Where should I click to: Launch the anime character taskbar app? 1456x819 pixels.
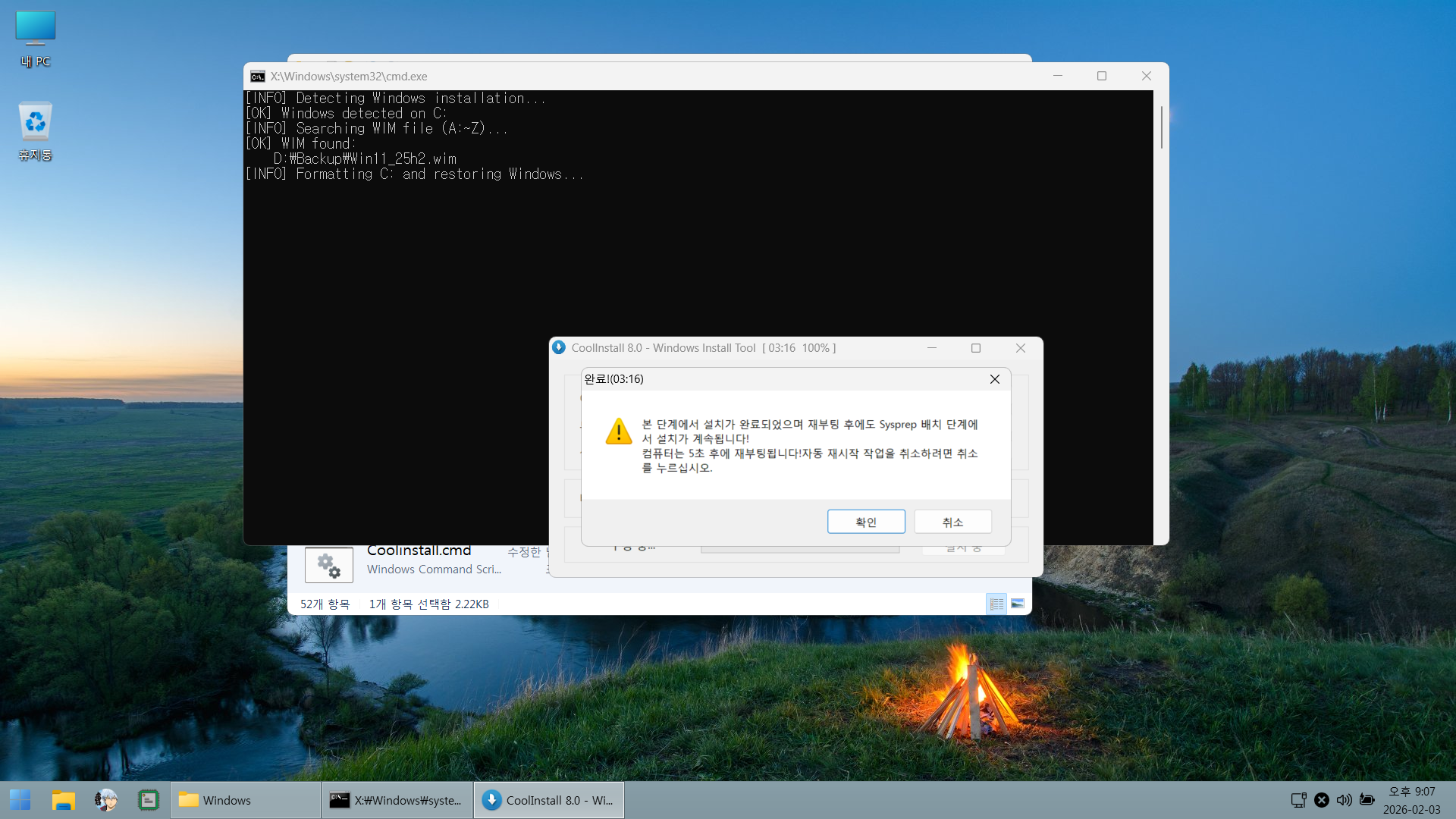click(106, 800)
